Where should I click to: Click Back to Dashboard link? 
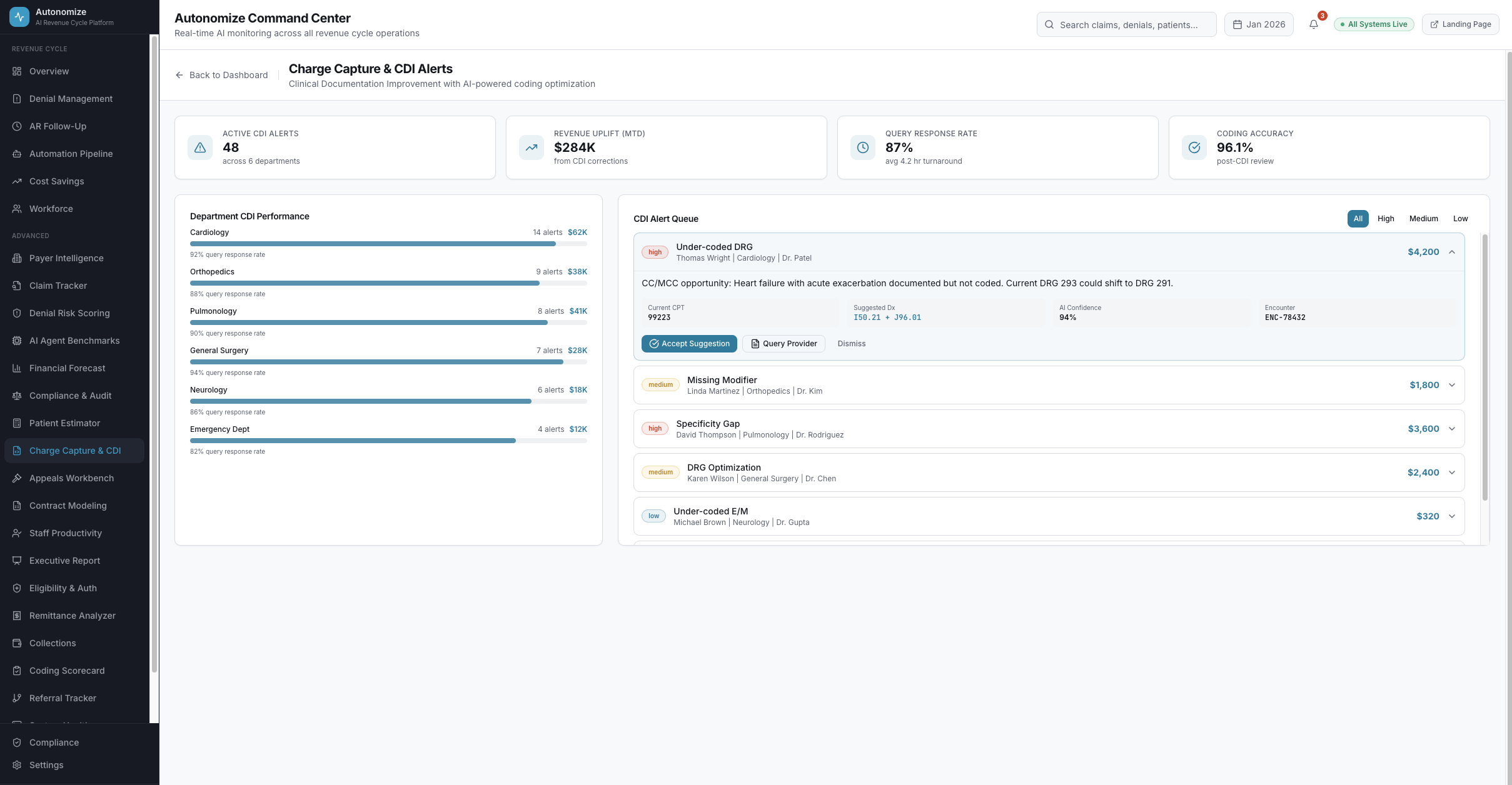[x=222, y=75]
